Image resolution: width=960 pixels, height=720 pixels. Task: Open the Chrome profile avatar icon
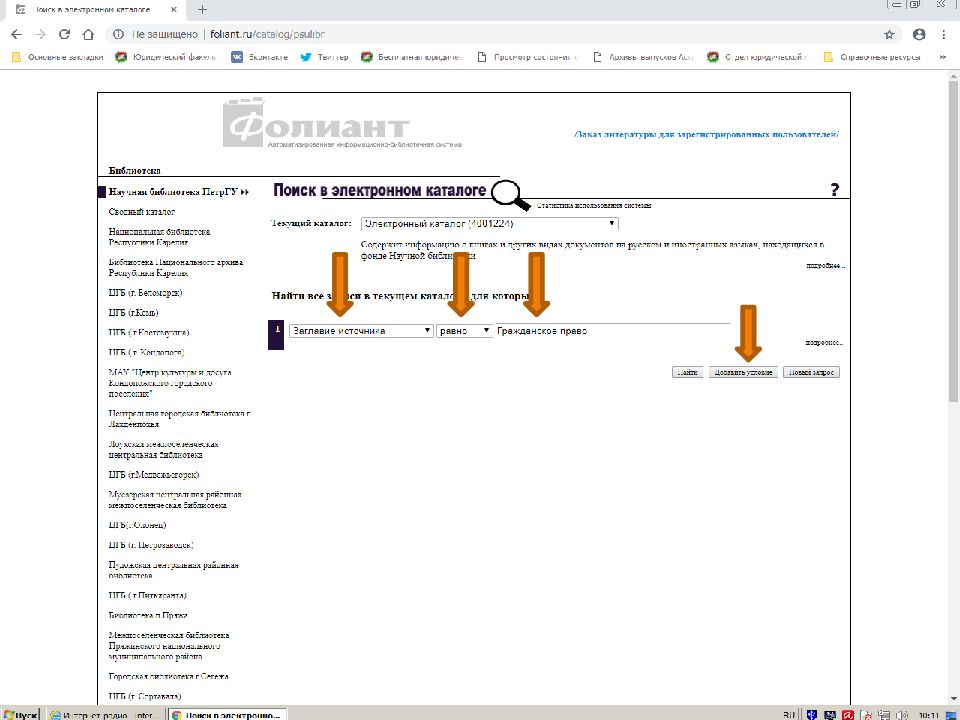click(x=918, y=33)
